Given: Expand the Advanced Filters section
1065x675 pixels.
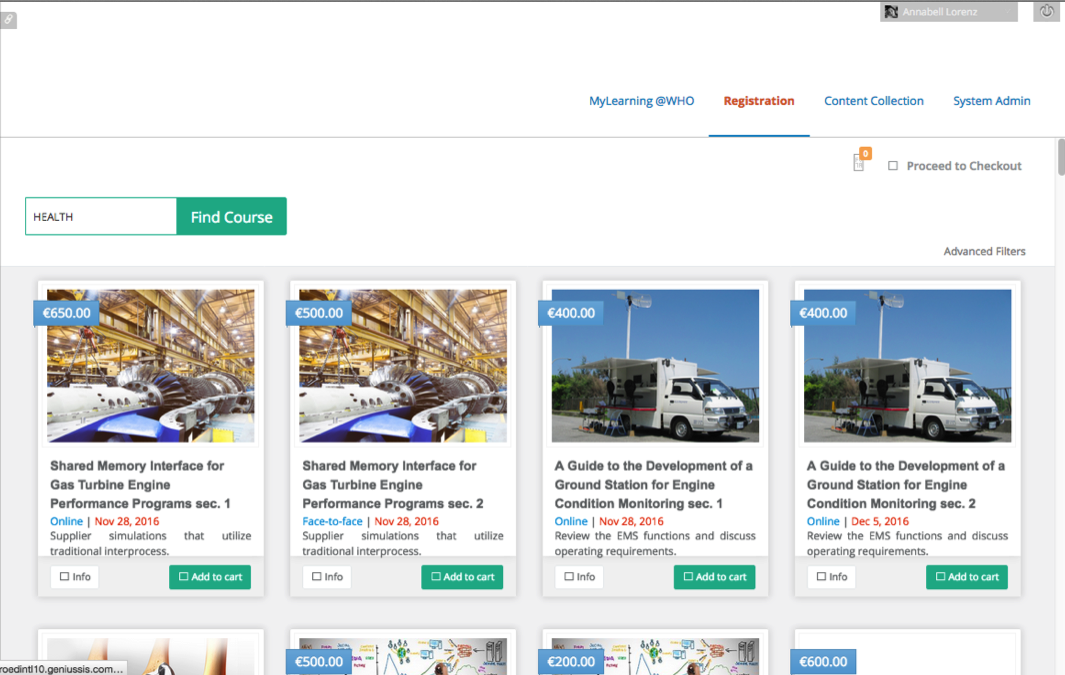Looking at the screenshot, I should 984,251.
